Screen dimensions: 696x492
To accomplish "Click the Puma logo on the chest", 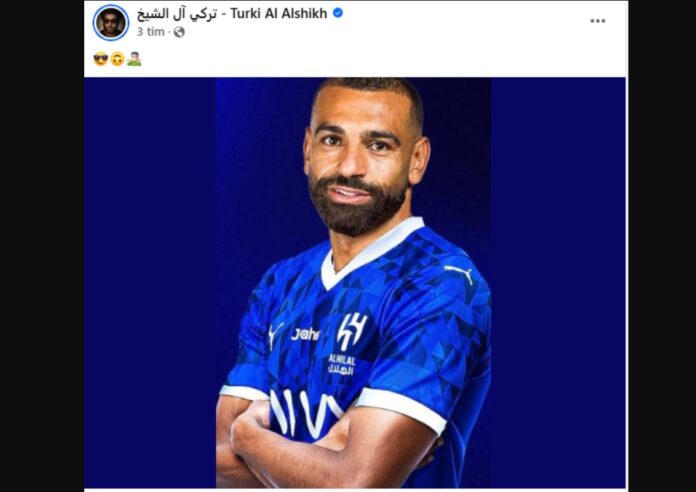I will point(275,334).
